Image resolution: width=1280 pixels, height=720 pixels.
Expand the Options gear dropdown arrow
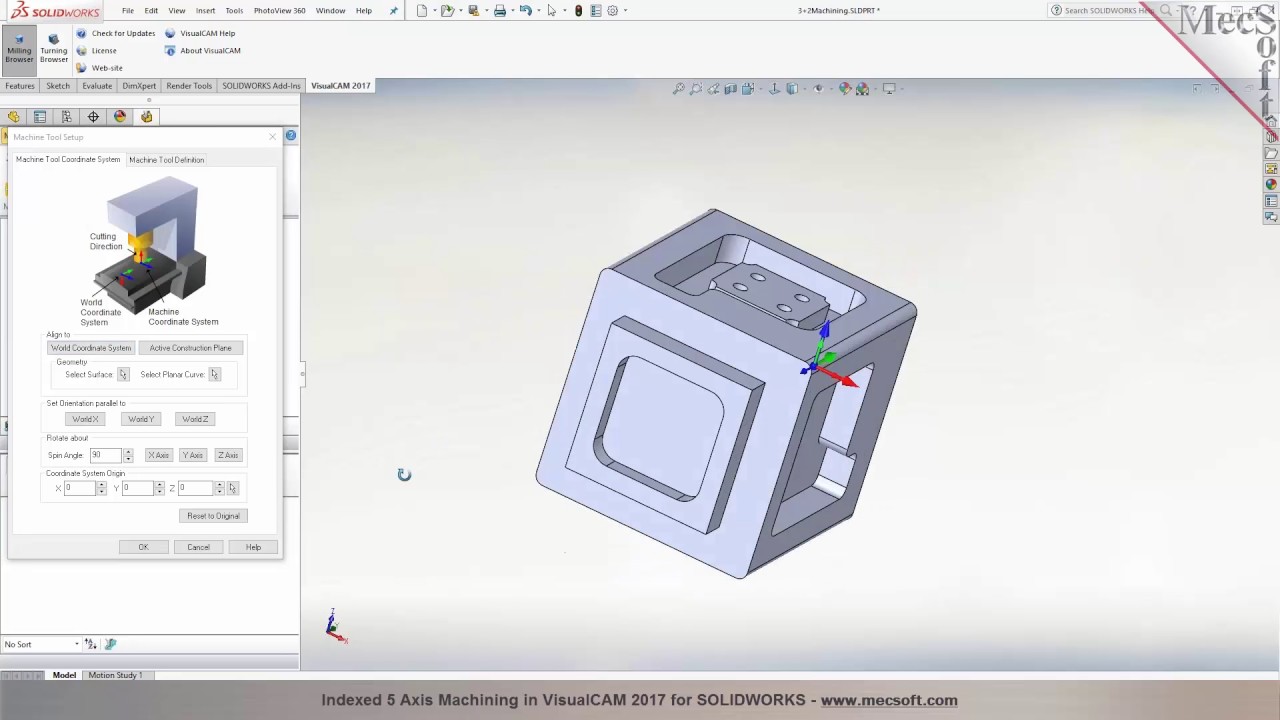pos(625,11)
